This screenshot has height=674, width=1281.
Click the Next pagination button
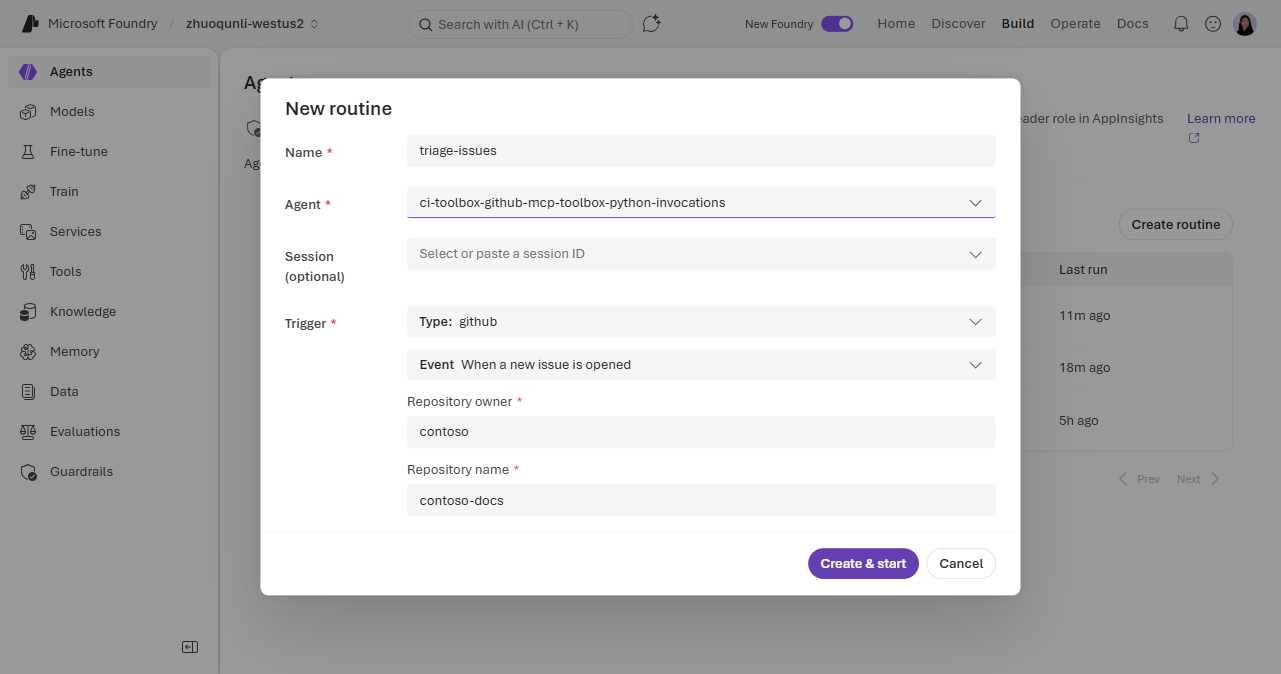[x=1198, y=479]
